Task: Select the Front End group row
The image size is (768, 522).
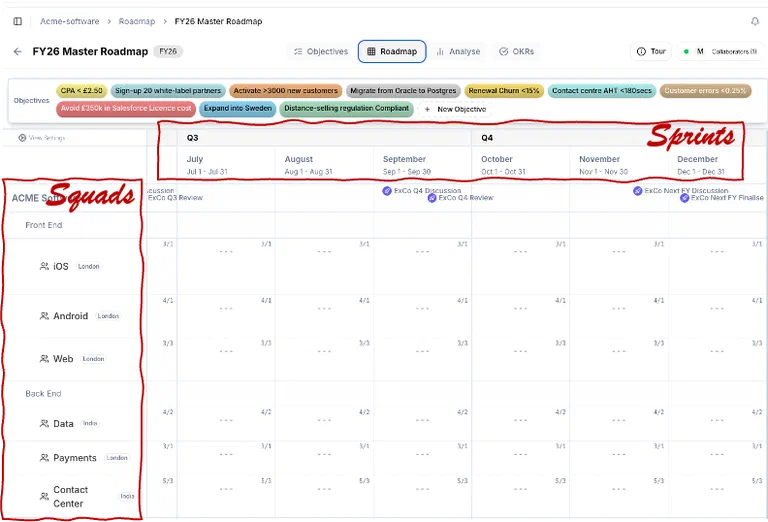Action: click(72, 225)
